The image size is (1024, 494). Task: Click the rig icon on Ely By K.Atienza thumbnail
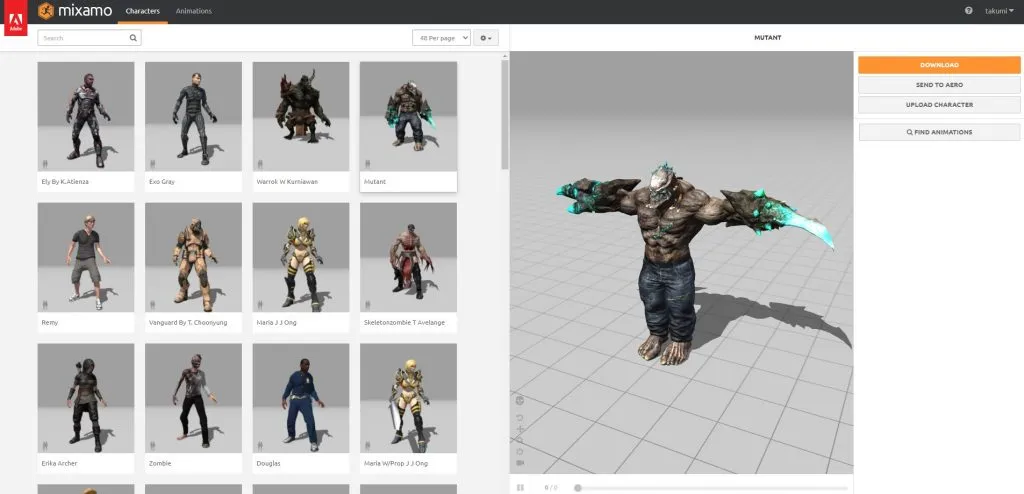pos(45,164)
